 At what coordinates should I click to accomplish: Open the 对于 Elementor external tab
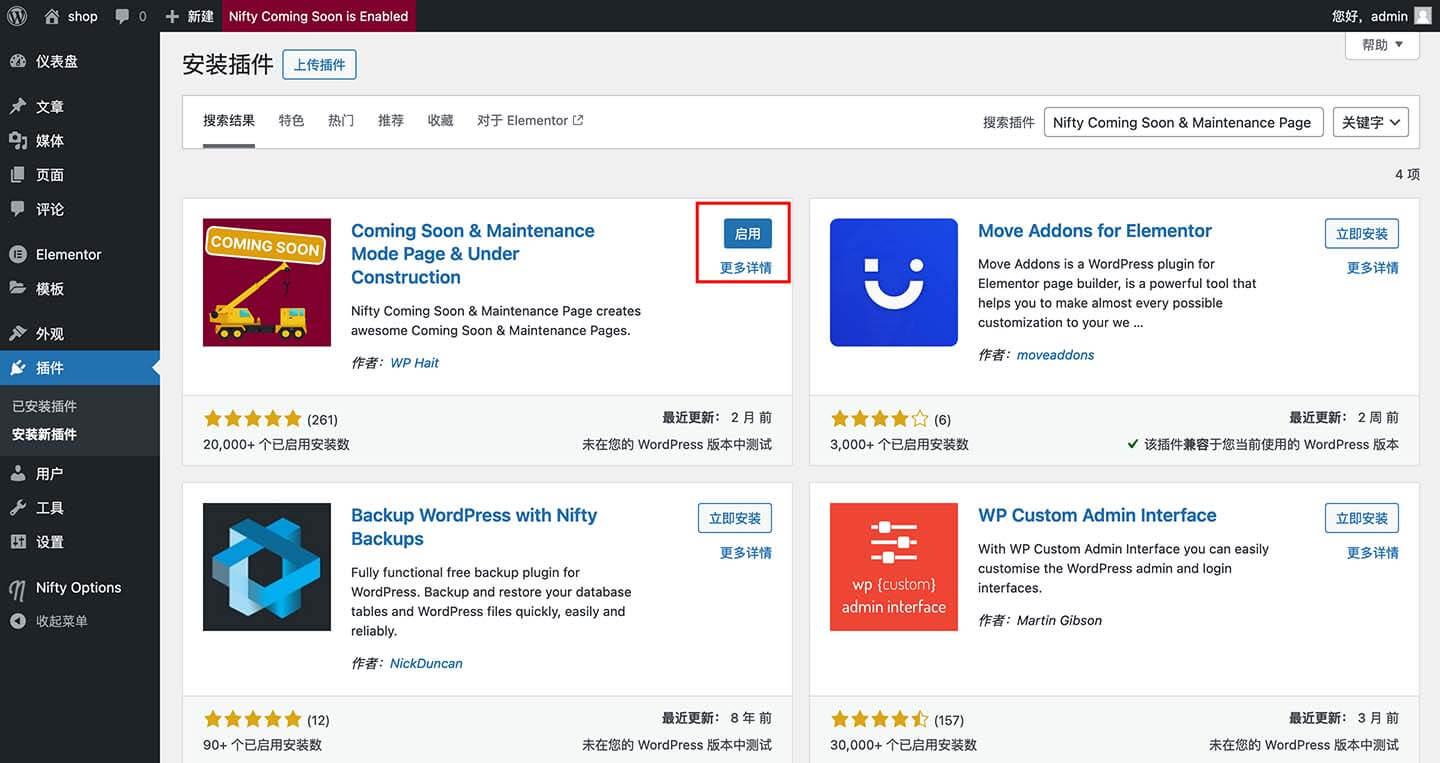(x=530, y=120)
